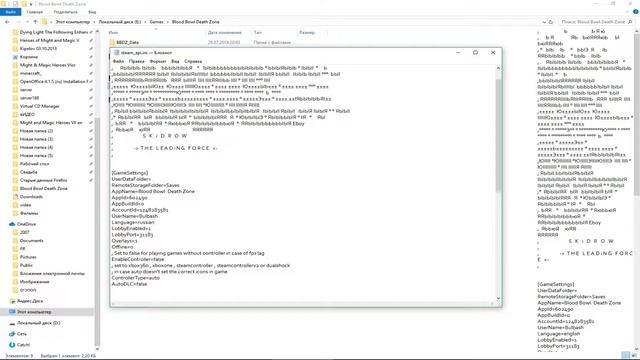Click Language=russian line in Notepad
This screenshot has height=360, width=640.
click(133, 222)
